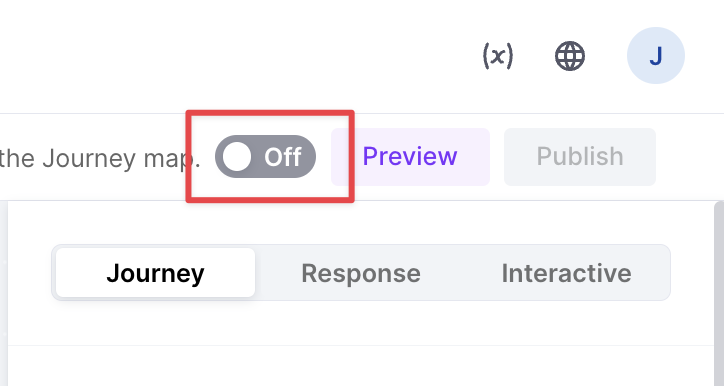
Task: Toggle the Off switch on
Action: [x=265, y=157]
